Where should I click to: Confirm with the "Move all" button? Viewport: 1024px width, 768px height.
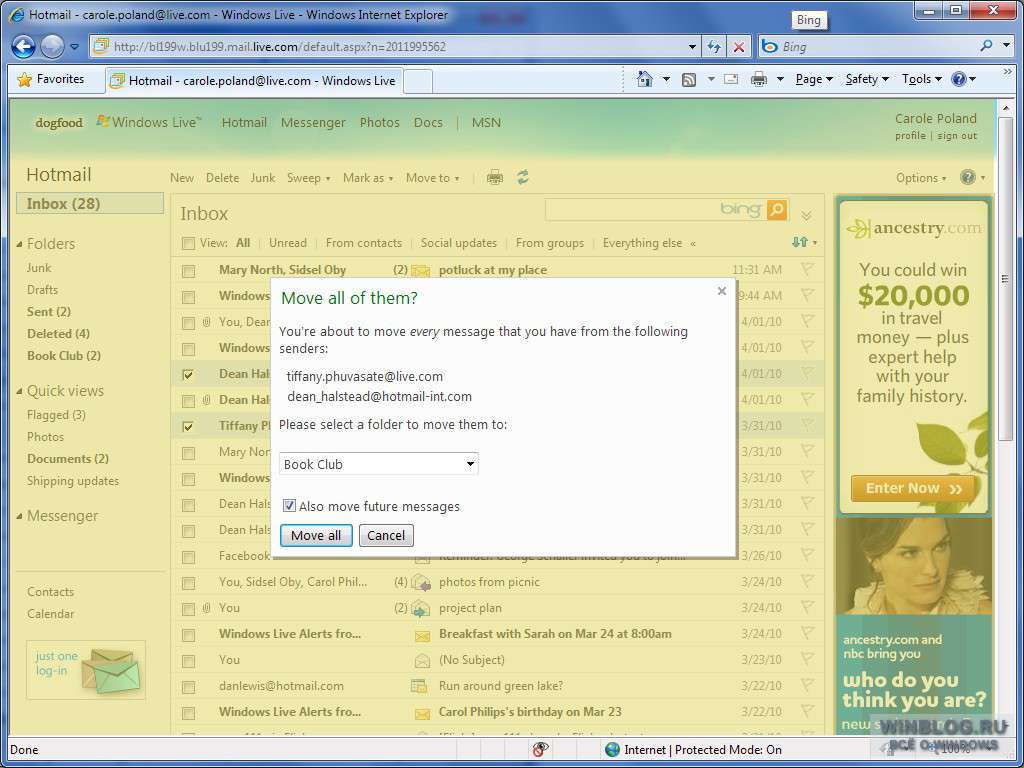(x=316, y=536)
